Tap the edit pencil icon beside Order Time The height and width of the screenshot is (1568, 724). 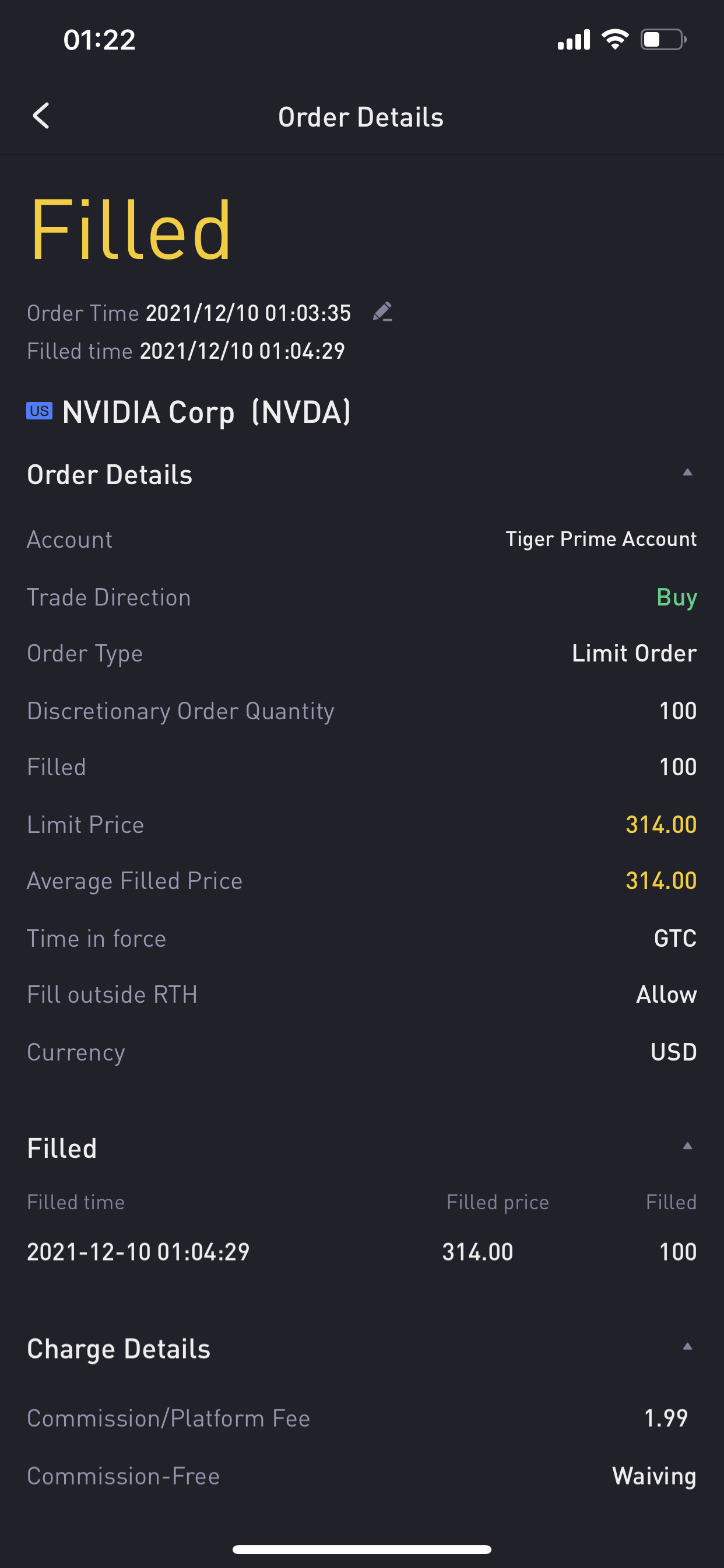click(382, 311)
